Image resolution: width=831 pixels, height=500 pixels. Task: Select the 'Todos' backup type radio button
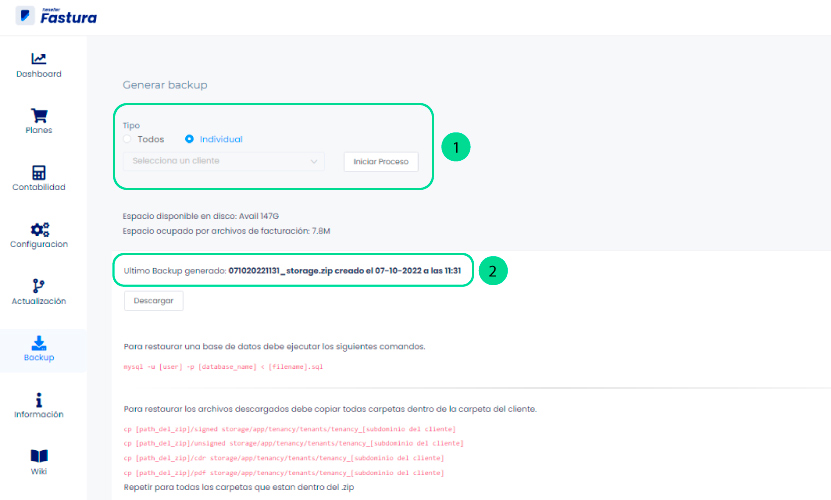[128, 139]
